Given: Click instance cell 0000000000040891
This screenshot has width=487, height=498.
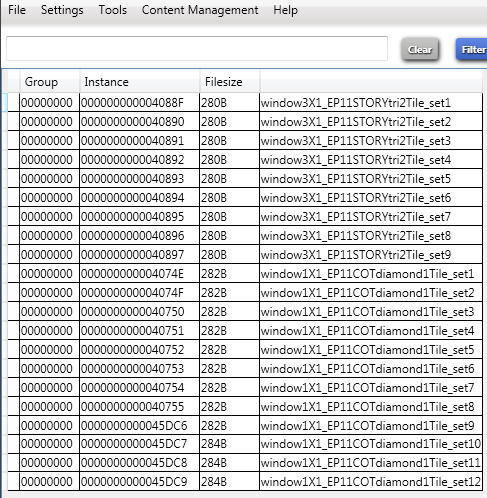Looking at the screenshot, I should 140,141.
